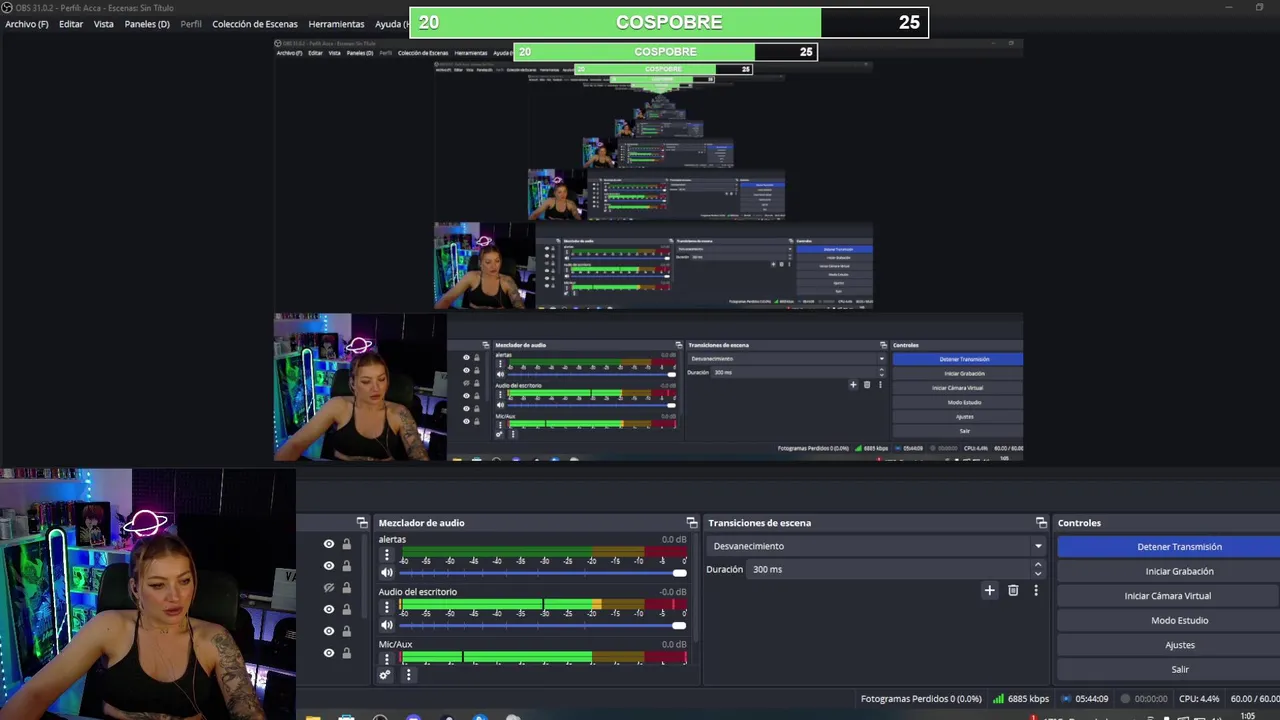The image size is (1280, 720).
Task: Click the Audio del escritorio level meter
Action: [x=543, y=603]
